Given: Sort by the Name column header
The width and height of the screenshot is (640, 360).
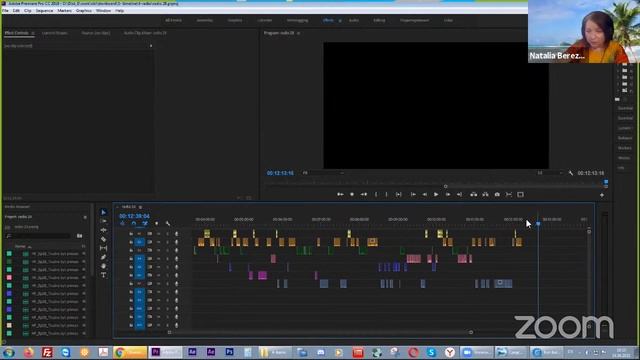Looking at the screenshot, I should coord(20,247).
